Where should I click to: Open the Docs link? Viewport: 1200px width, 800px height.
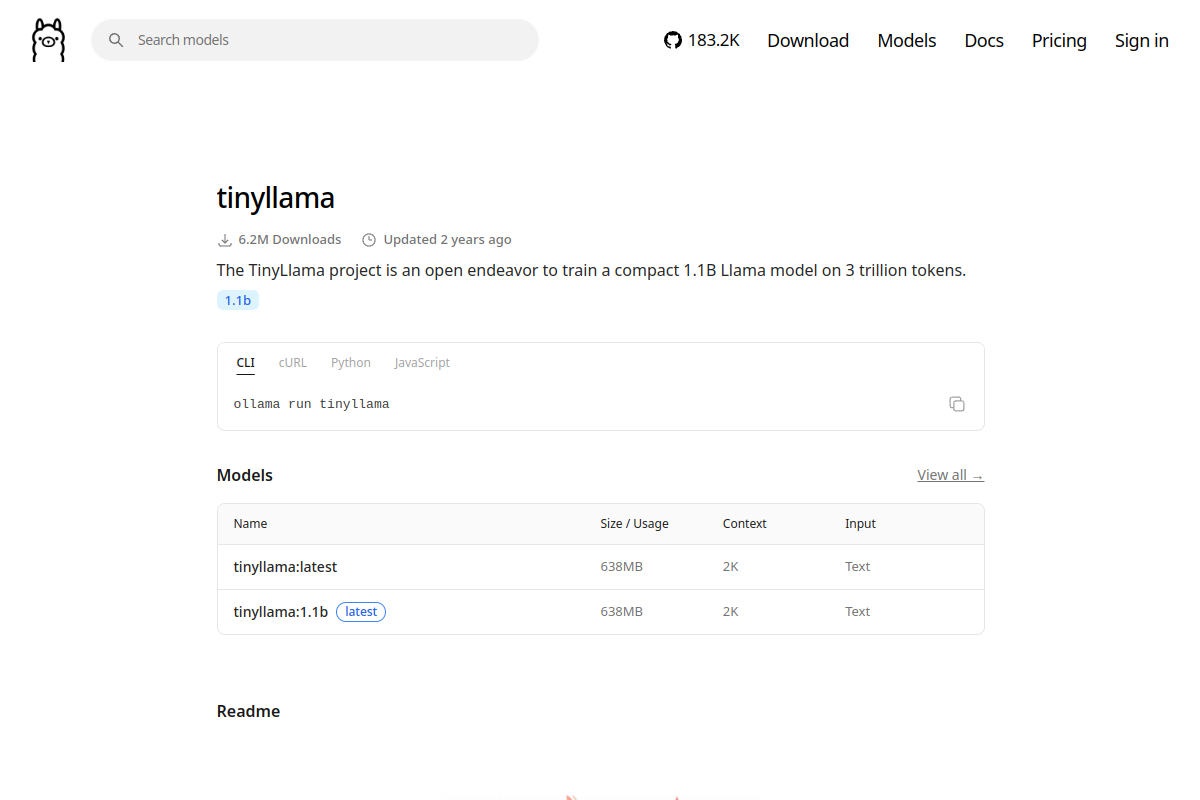click(x=984, y=40)
